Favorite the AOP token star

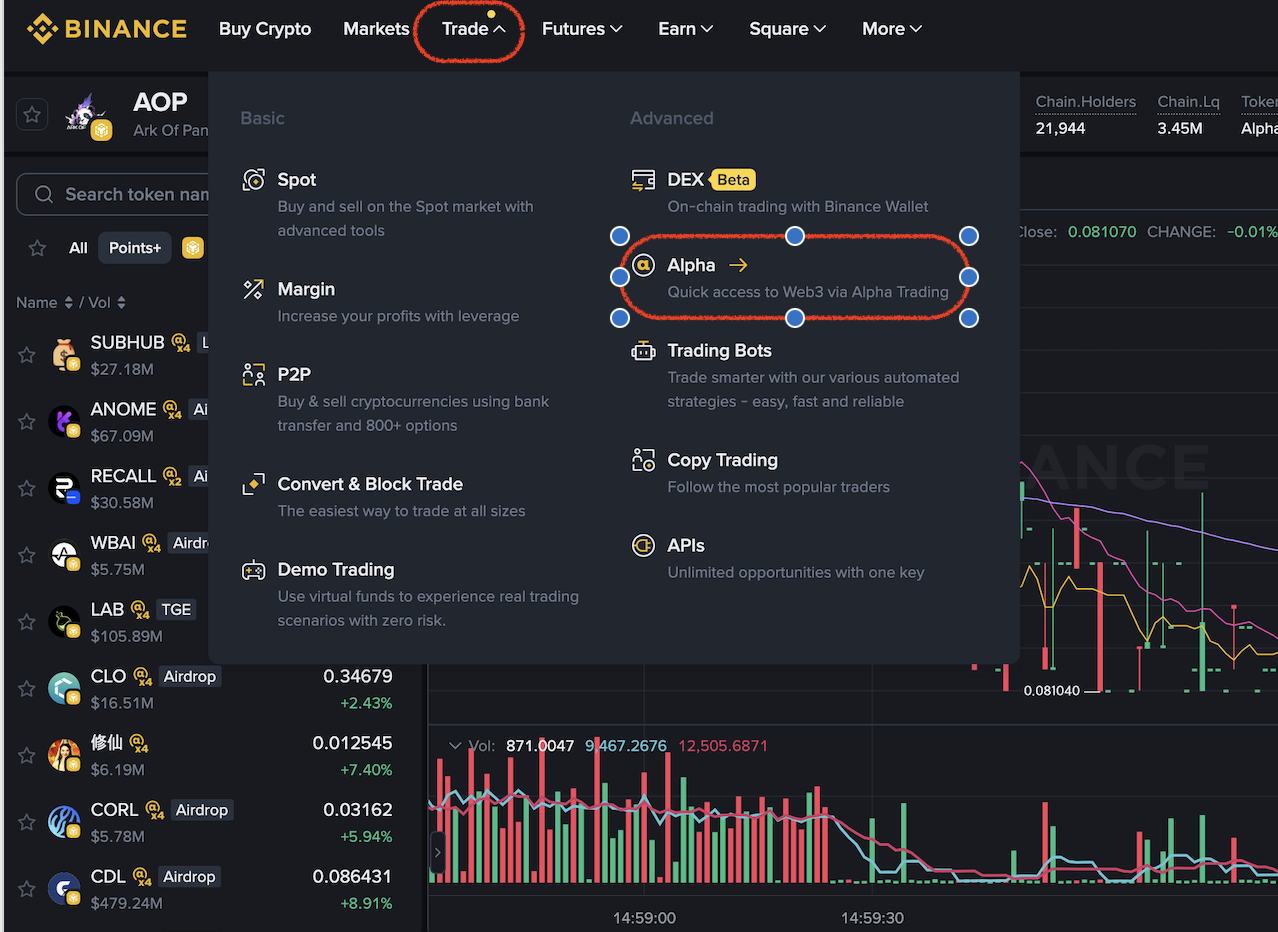[32, 115]
